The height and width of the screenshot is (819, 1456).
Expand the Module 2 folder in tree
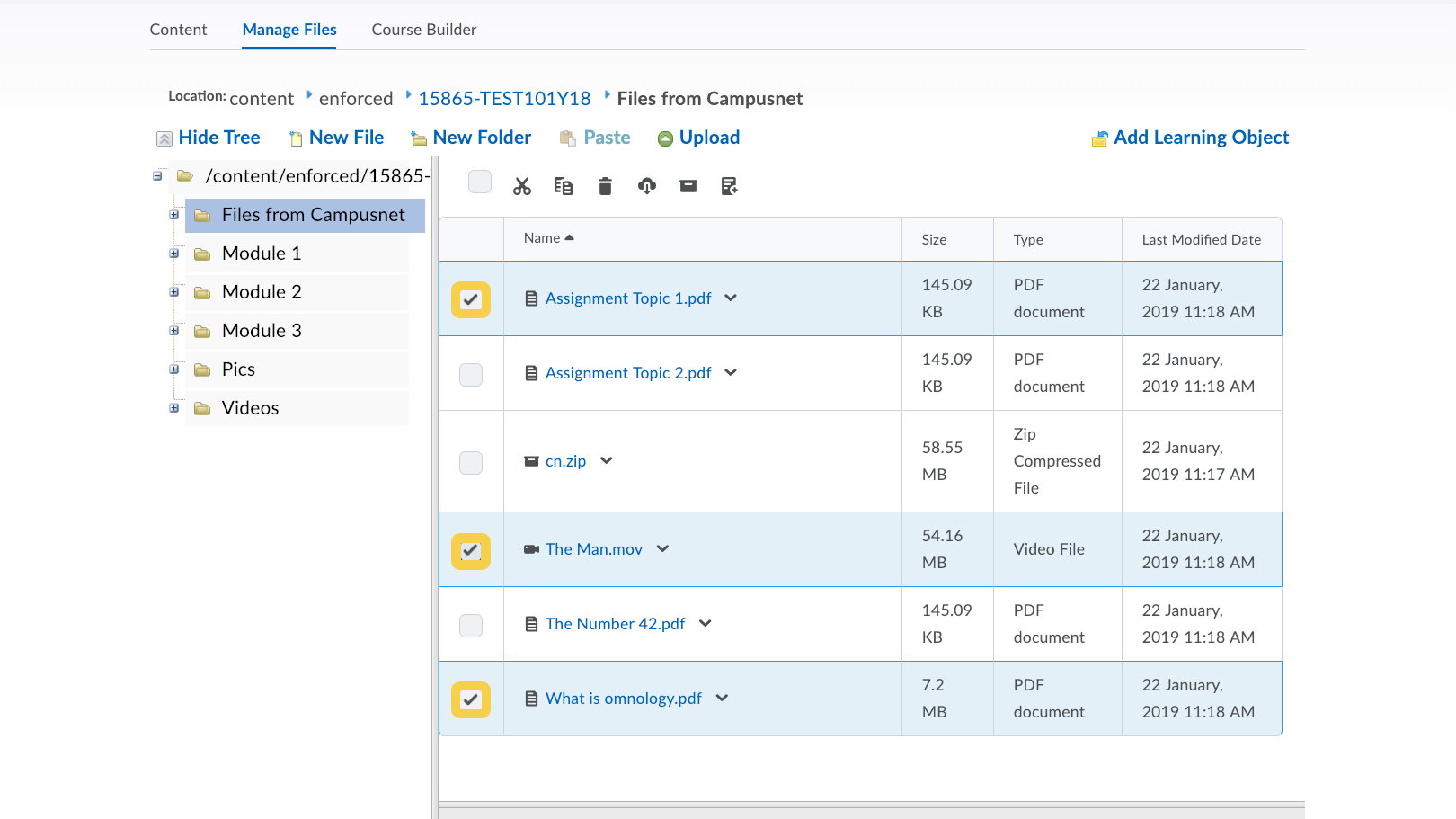[x=174, y=292]
